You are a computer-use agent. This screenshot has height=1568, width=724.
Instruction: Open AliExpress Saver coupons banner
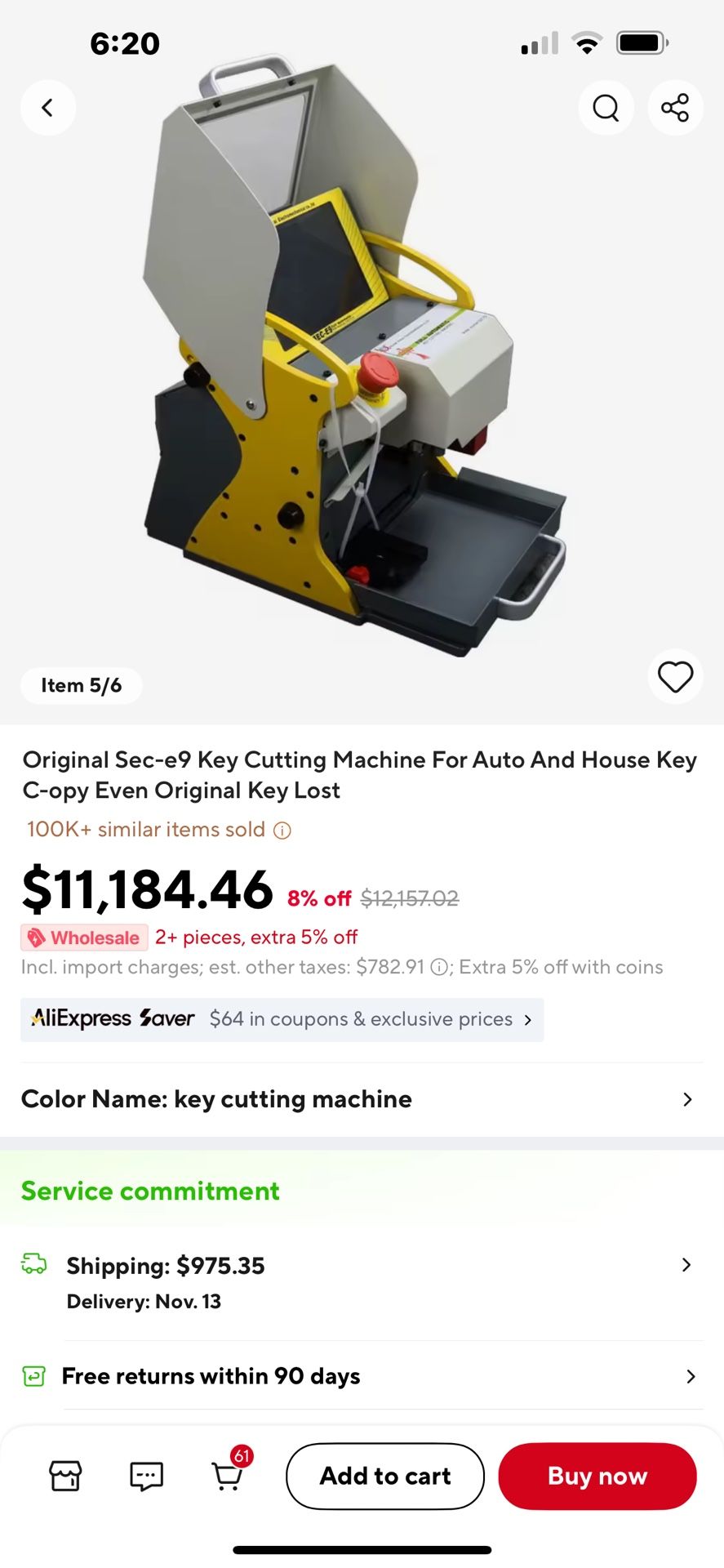(282, 1019)
